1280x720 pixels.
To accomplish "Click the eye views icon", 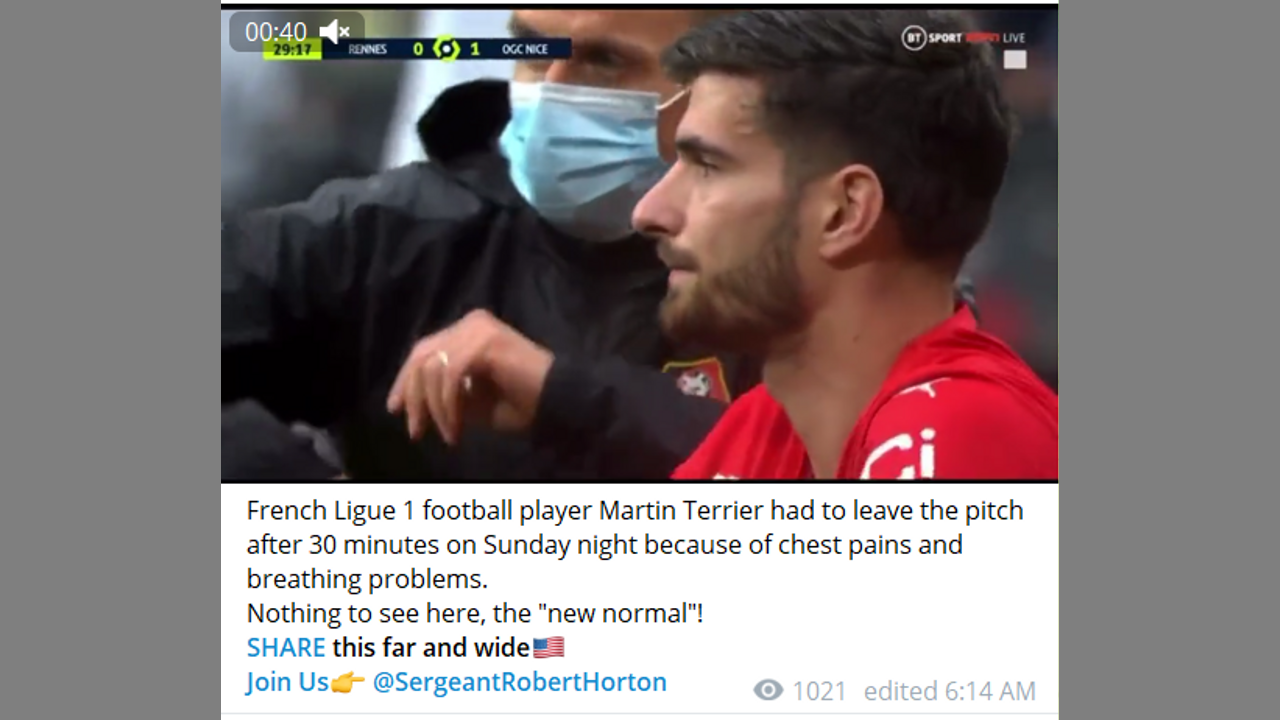I will coord(768,690).
